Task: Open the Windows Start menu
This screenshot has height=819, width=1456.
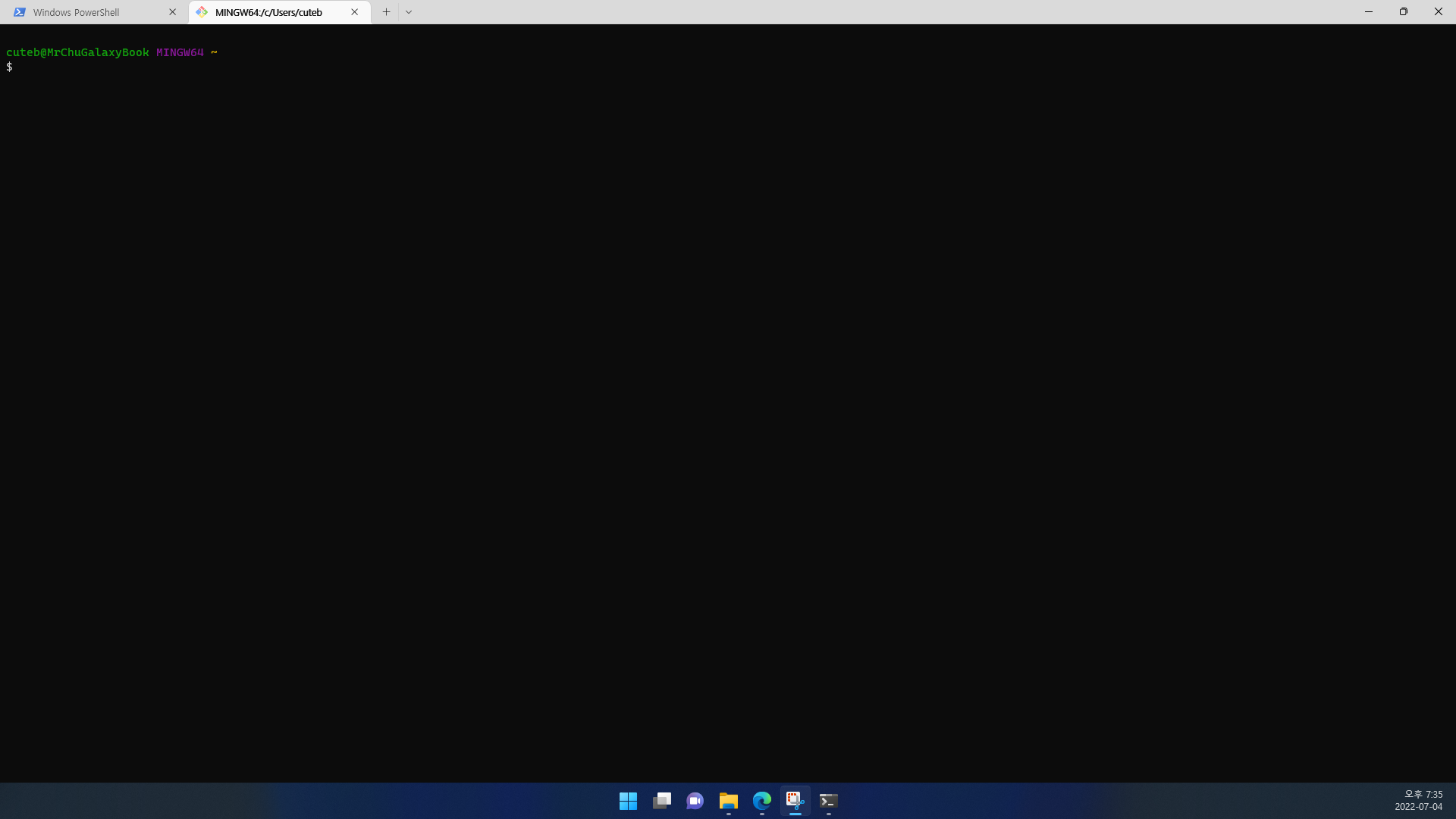Action: tap(628, 801)
